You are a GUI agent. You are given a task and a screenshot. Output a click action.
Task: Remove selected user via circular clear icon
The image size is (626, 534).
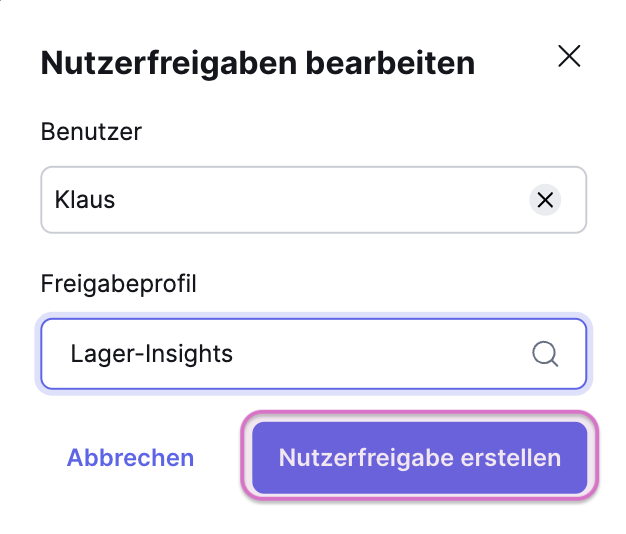[545, 200]
